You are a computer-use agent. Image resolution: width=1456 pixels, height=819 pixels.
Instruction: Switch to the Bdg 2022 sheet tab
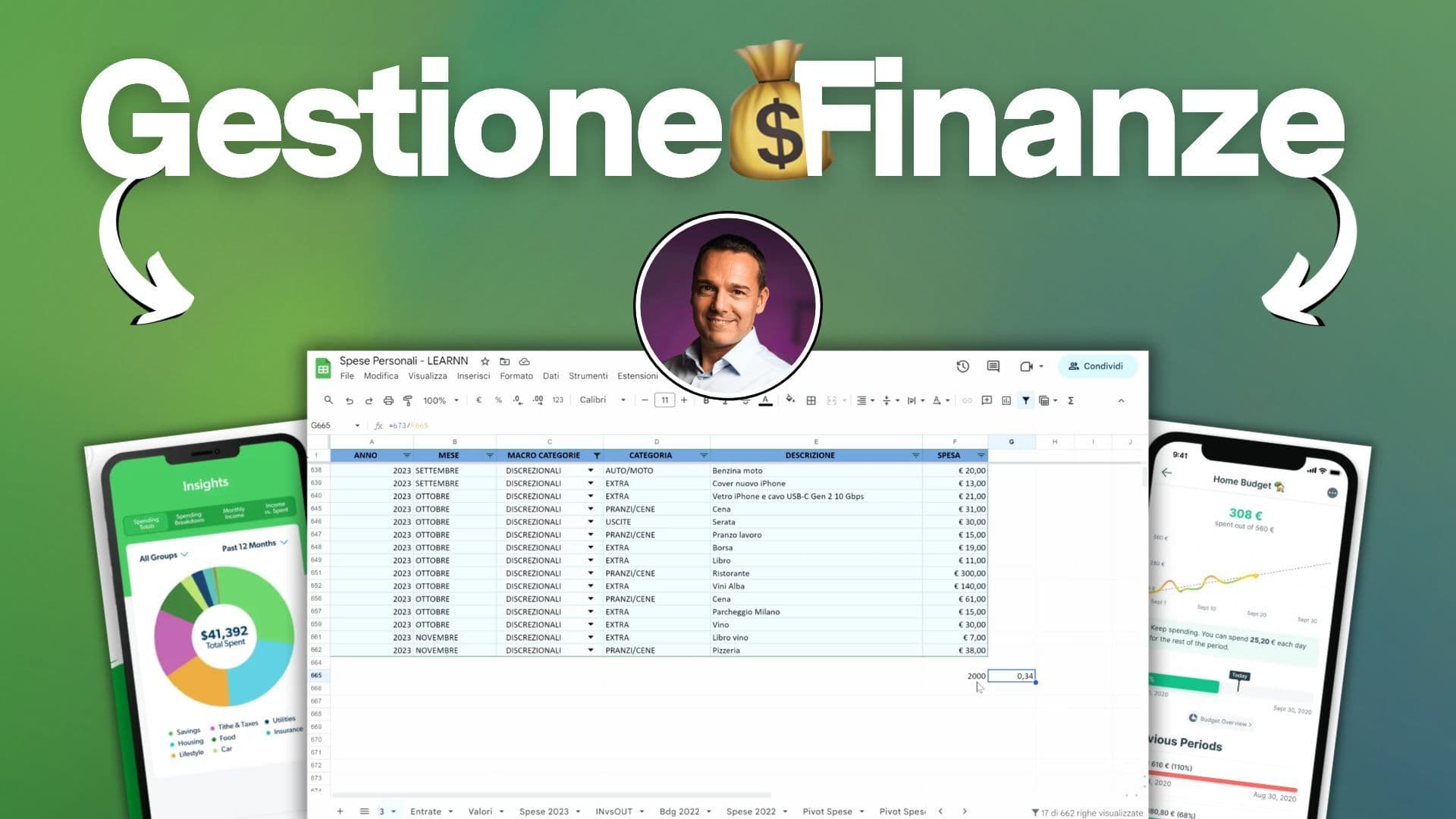[x=679, y=811]
